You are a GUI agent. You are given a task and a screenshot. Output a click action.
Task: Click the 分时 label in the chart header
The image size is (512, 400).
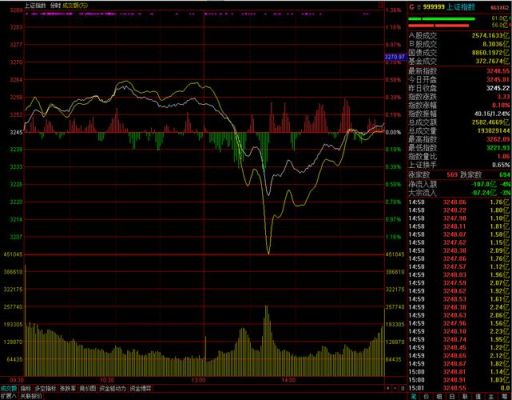pyautogui.click(x=55, y=5)
